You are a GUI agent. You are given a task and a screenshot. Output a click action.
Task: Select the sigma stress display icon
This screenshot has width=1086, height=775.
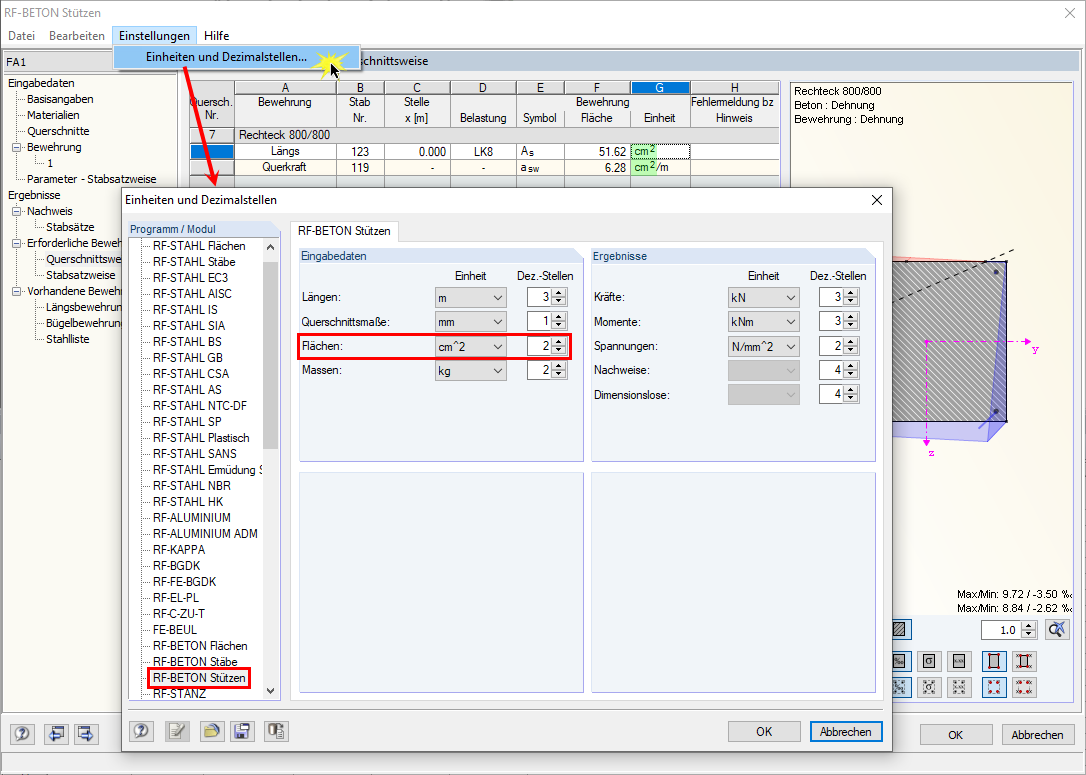929,660
